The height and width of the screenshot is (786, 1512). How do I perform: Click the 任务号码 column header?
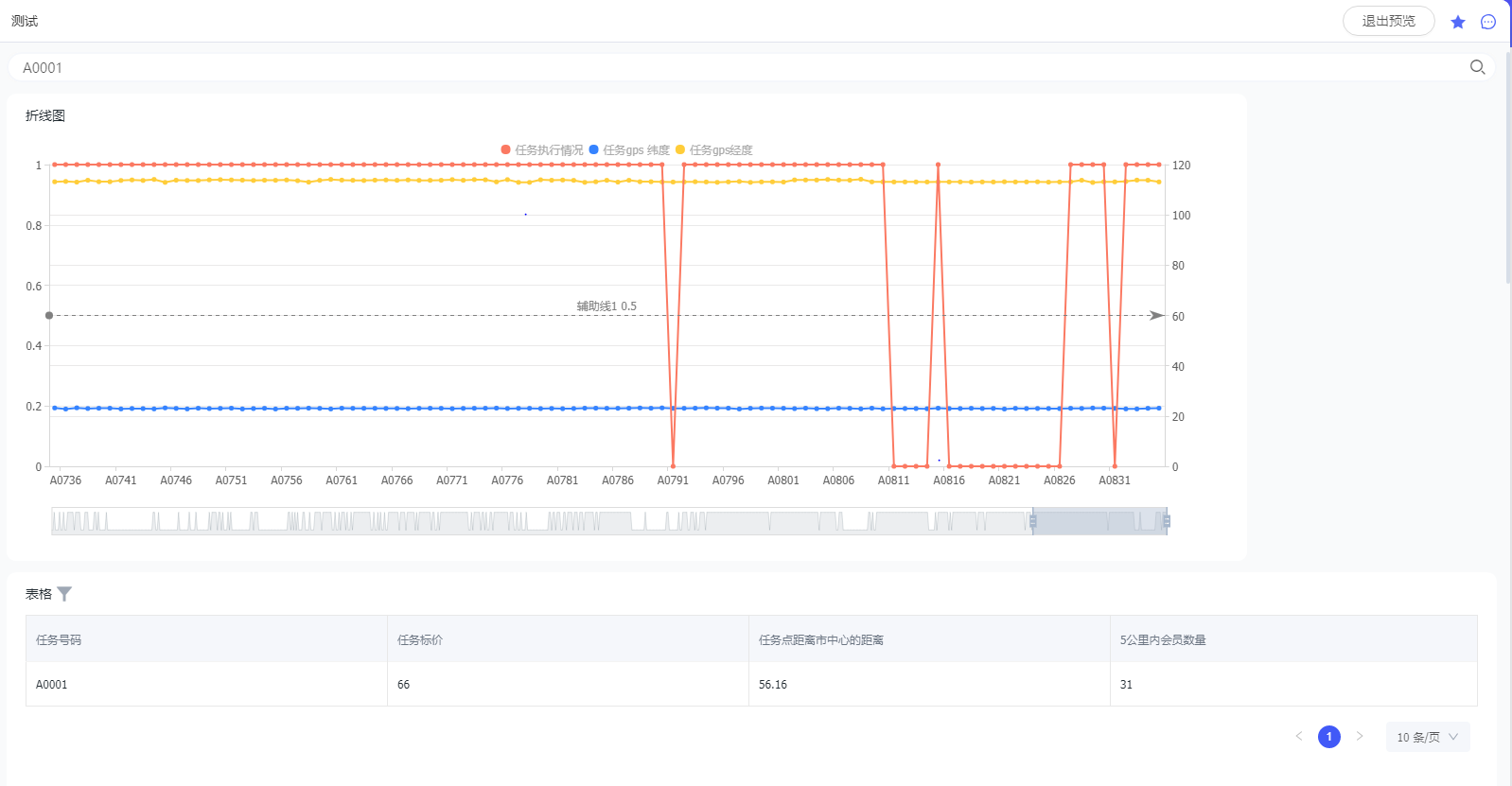pyautogui.click(x=59, y=640)
